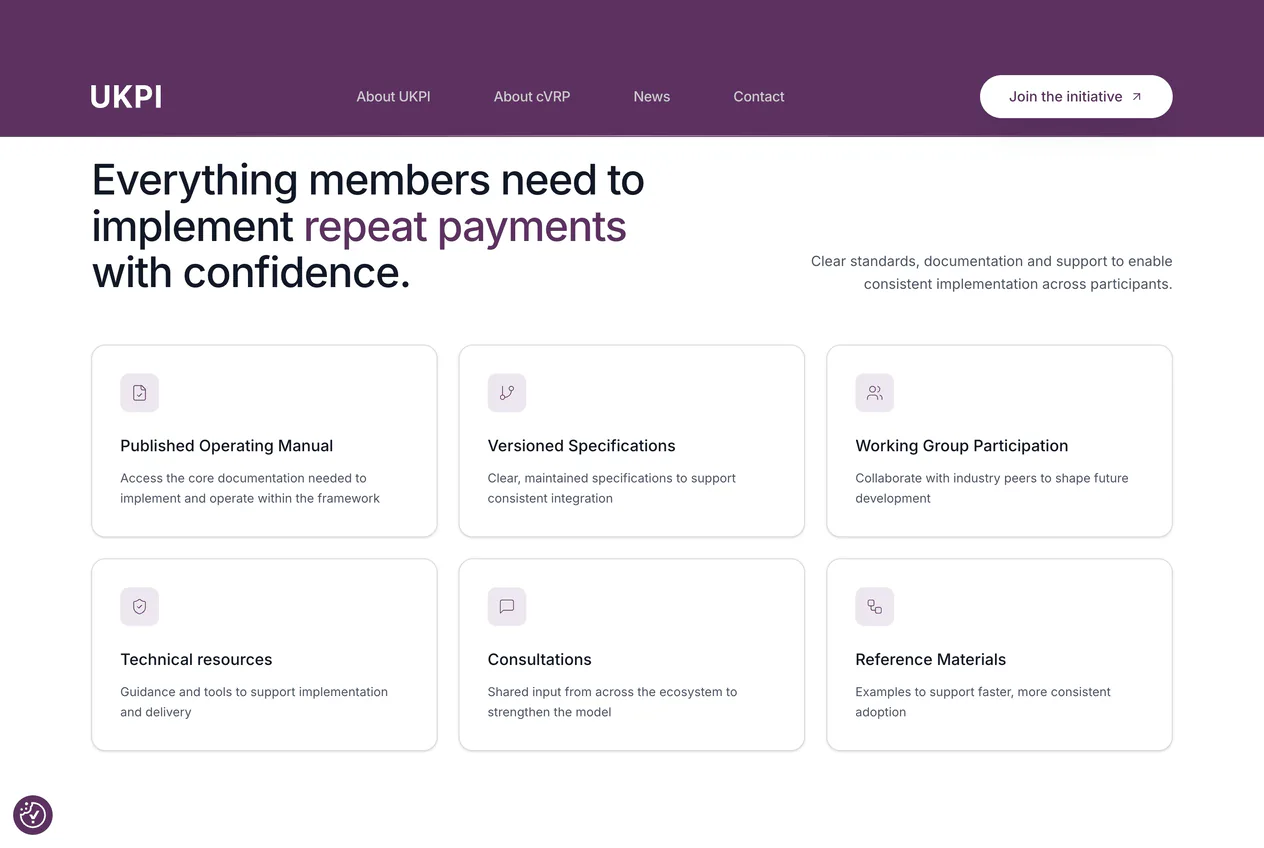Click 'Shared input from across the ecosystem' text
Viewport: 1264px width, 848px height.
613,702
